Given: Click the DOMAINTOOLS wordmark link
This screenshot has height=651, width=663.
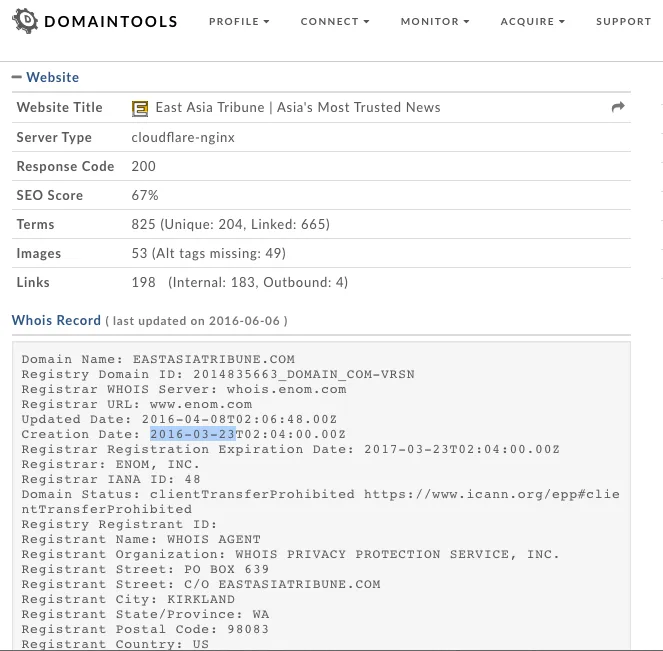Looking at the screenshot, I should tap(111, 22).
